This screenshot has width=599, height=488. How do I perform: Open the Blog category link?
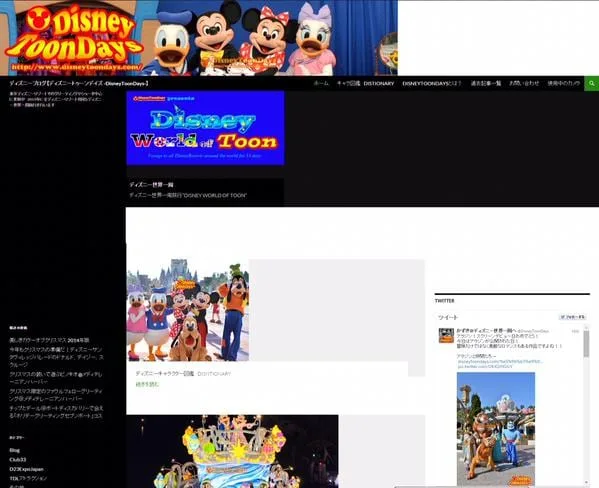[x=15, y=450]
